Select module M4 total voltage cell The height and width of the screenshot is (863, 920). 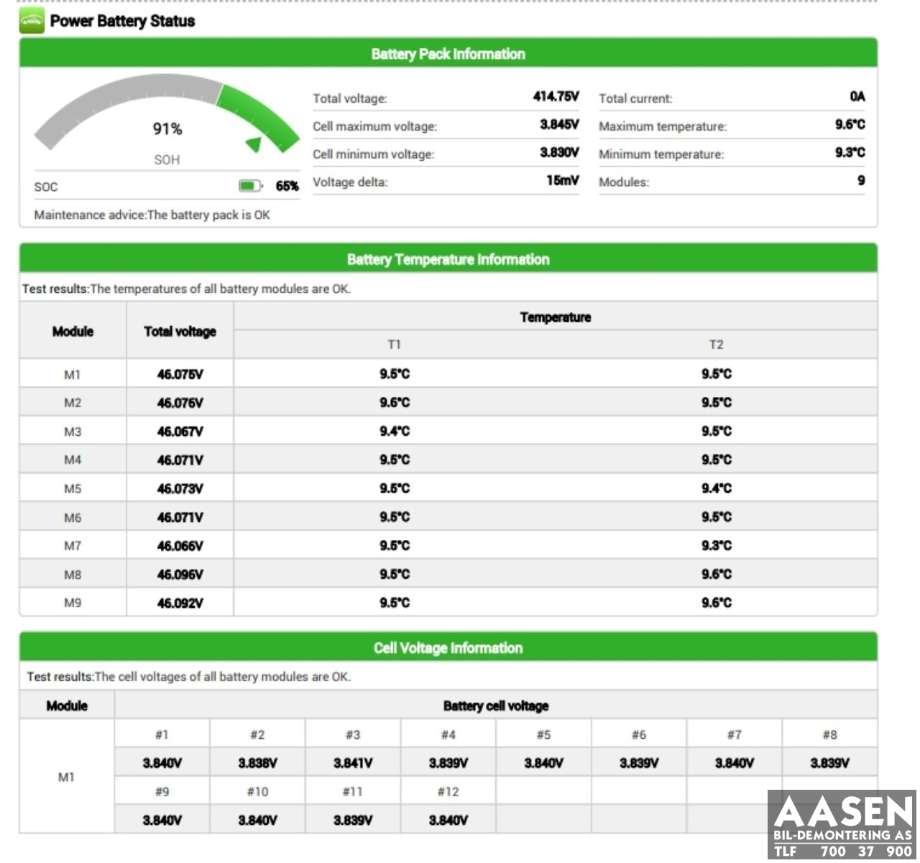click(180, 460)
